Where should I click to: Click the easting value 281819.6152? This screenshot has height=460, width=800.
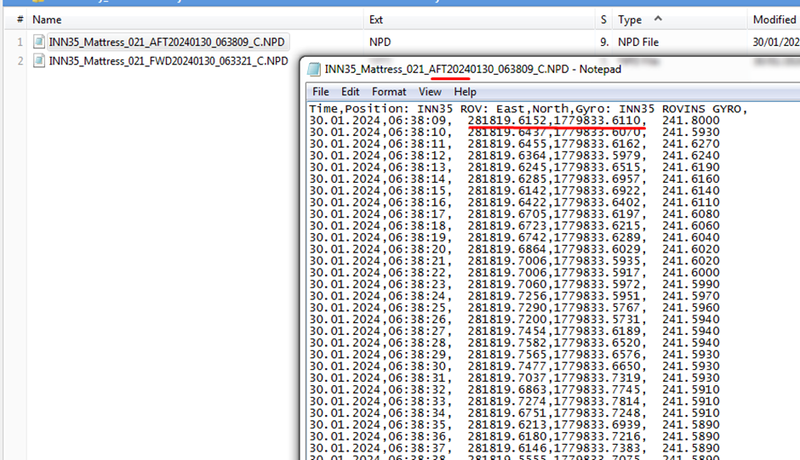(x=507, y=120)
